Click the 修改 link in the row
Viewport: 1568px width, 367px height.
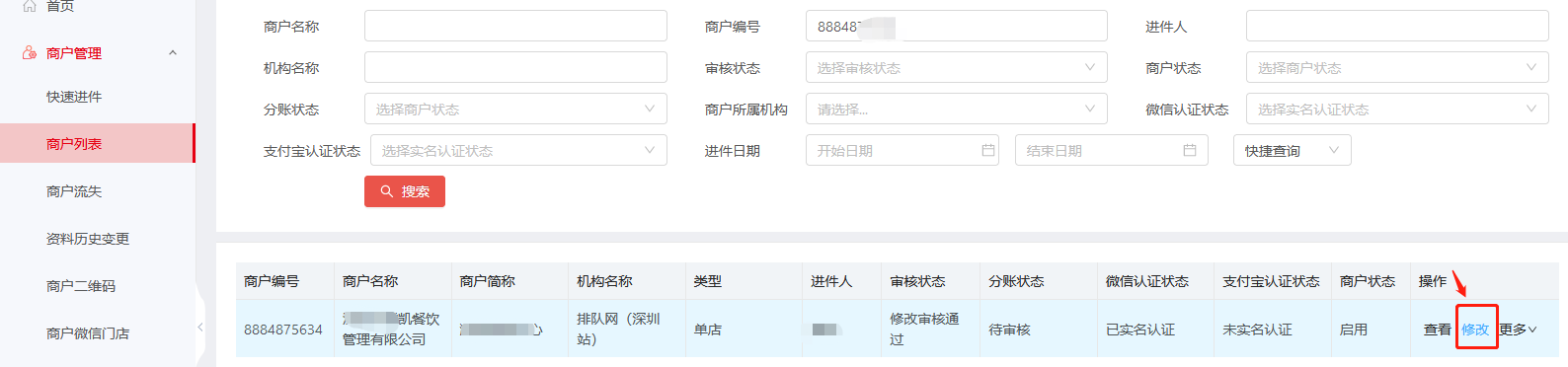coord(1475,330)
